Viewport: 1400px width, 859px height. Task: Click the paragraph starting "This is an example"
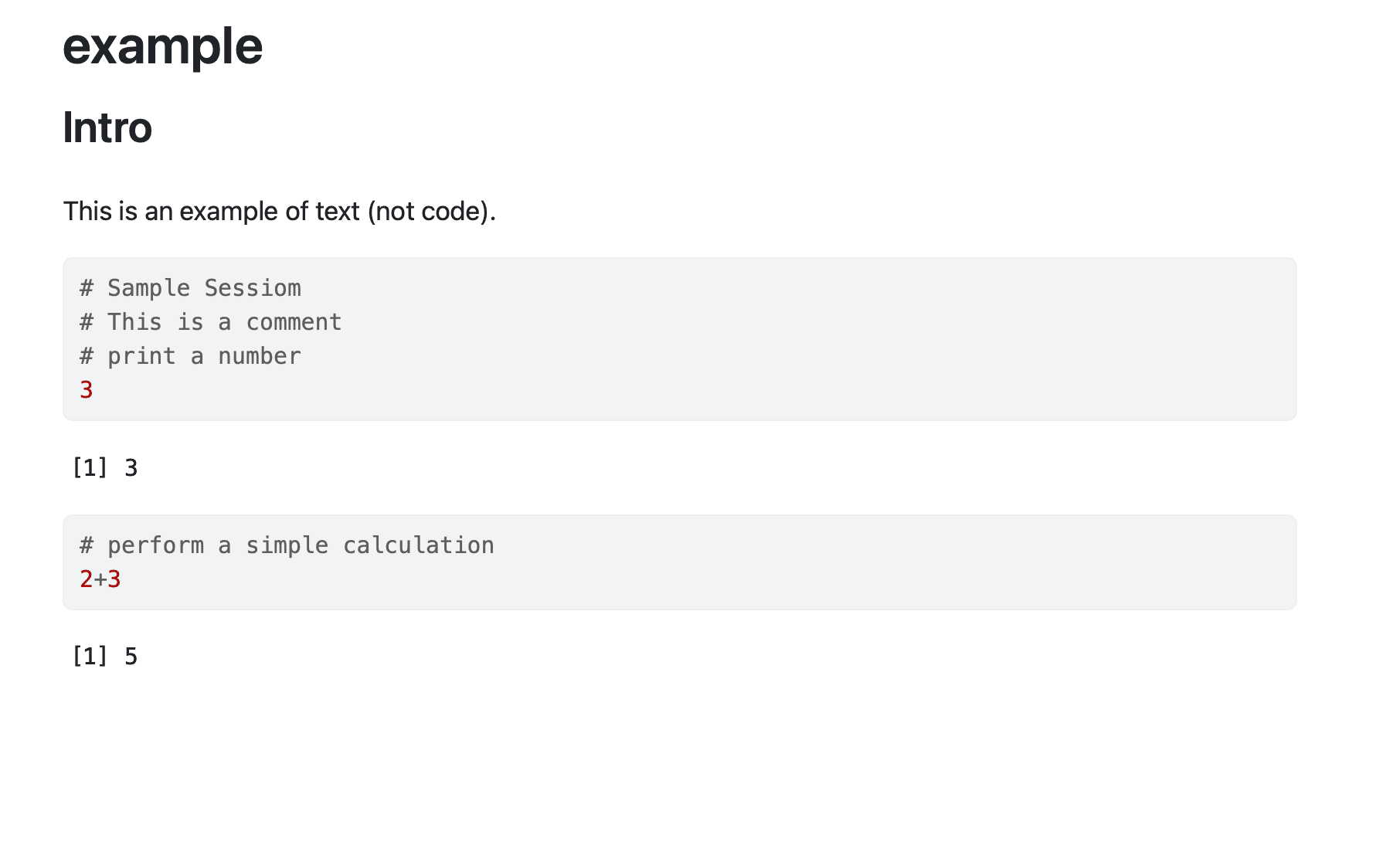coord(278,211)
